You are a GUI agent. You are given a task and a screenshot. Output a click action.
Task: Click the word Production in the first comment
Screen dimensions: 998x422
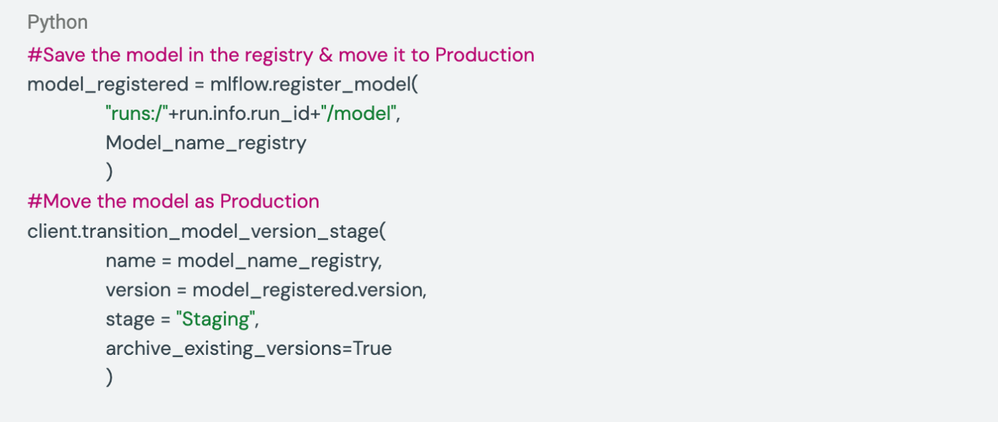point(485,55)
